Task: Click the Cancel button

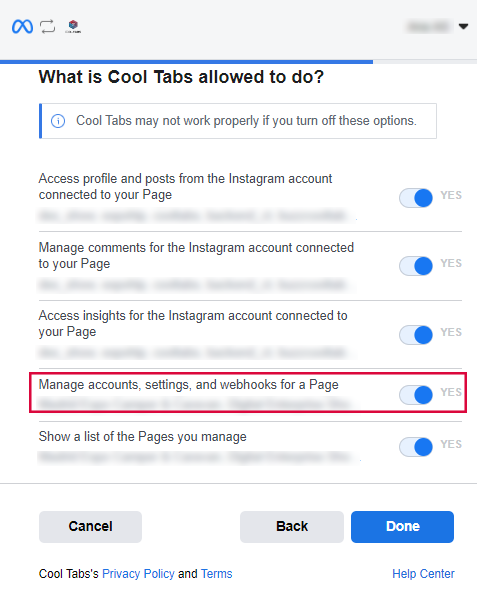Action: 90,526
